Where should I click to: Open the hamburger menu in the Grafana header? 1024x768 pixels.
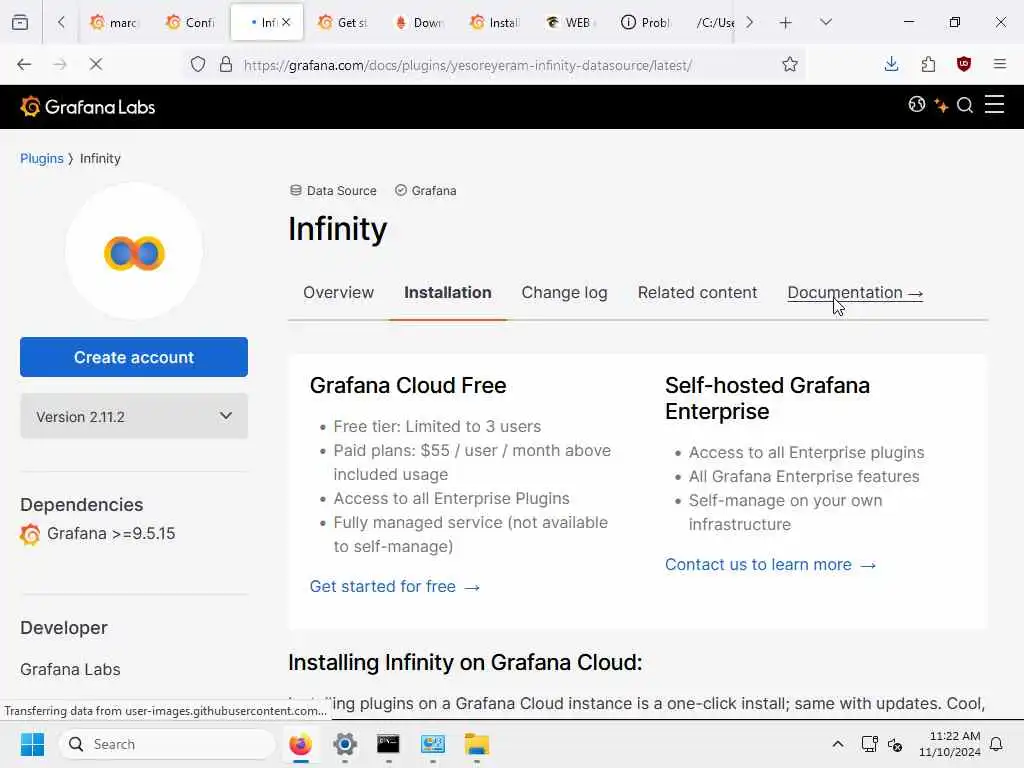(994, 104)
